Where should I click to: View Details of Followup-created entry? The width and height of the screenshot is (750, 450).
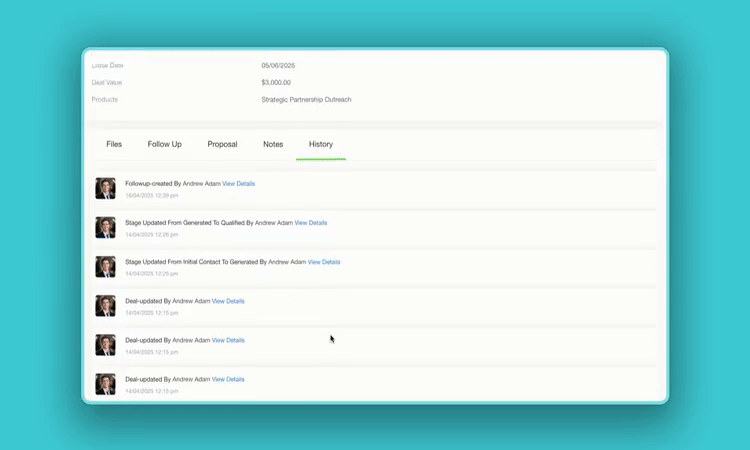coord(239,184)
